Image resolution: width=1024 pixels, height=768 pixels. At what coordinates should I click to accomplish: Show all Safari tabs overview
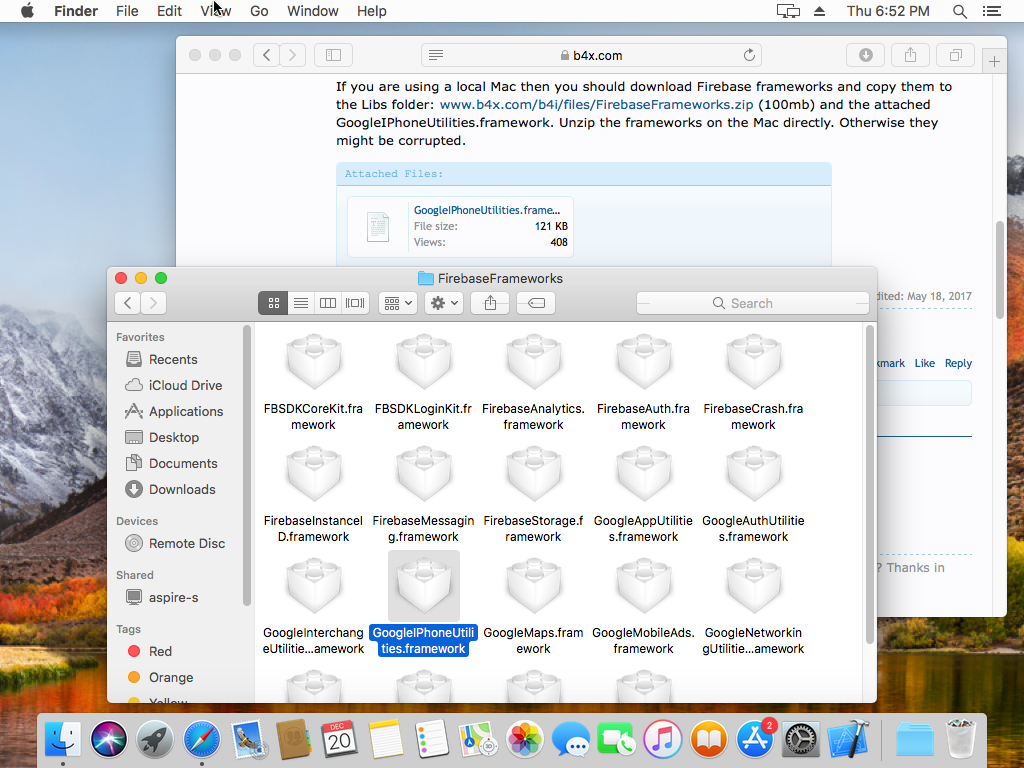tap(955, 55)
